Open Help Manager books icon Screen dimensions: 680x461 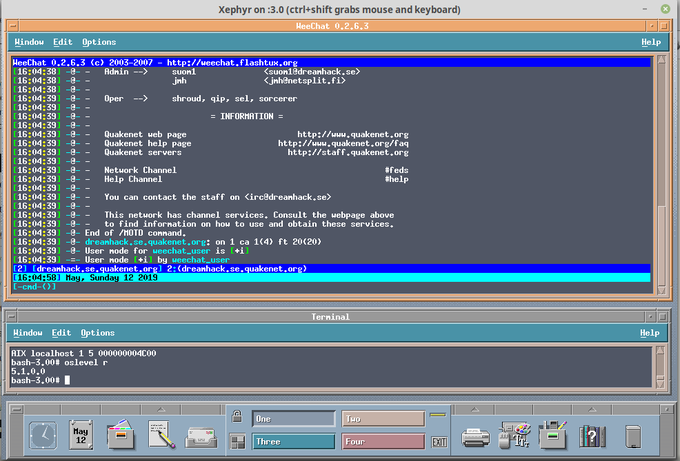point(592,436)
